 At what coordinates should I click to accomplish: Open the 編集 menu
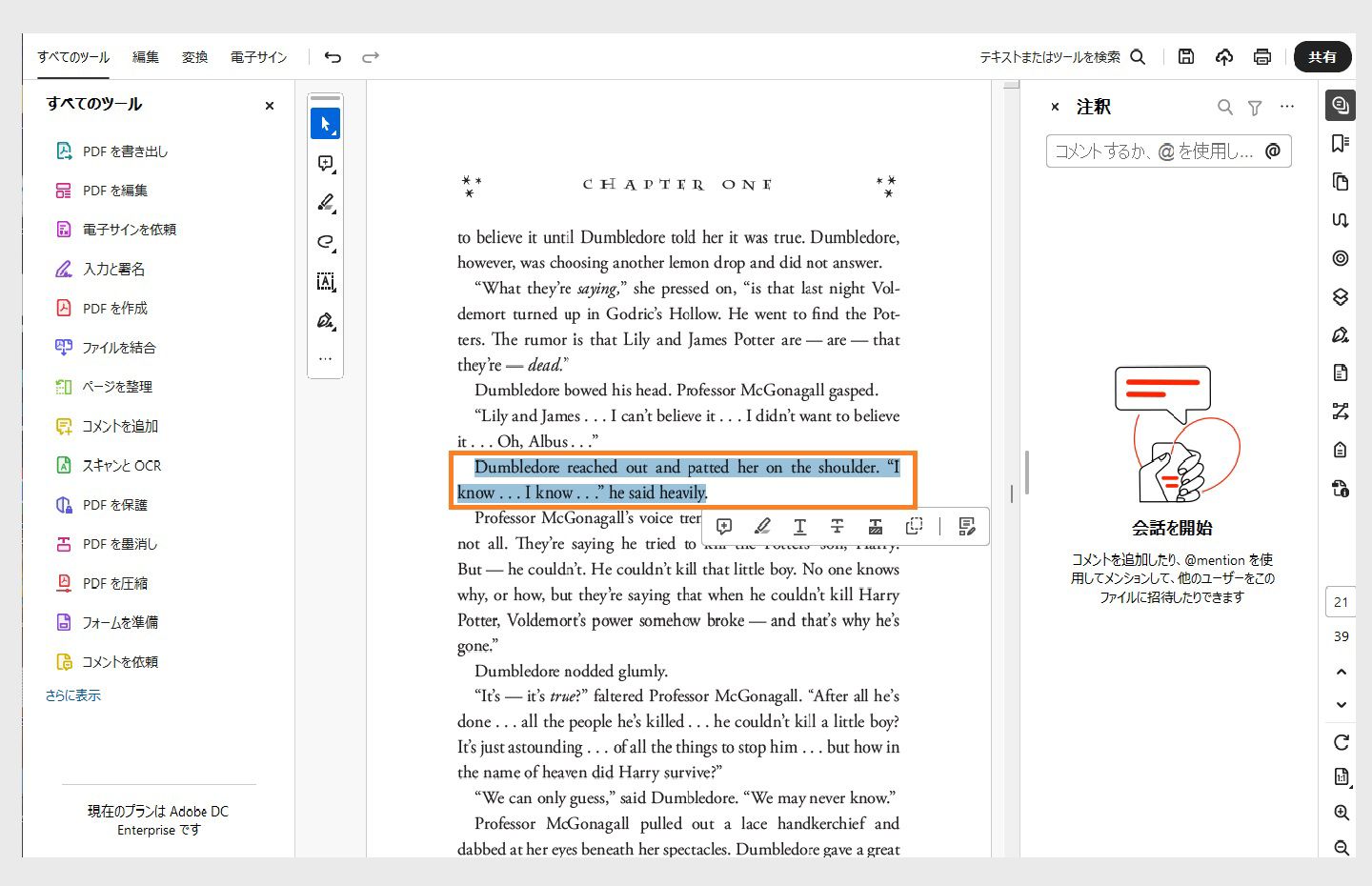146,57
